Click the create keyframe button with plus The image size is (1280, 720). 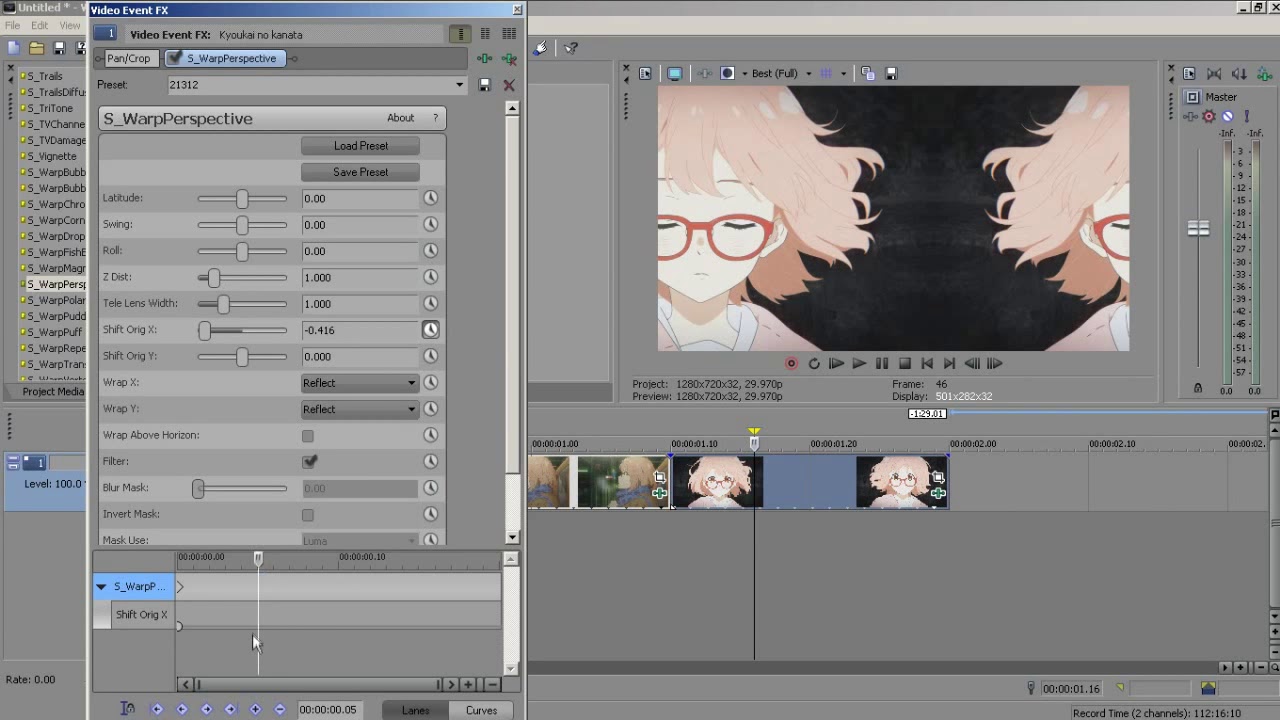pyautogui.click(x=255, y=709)
